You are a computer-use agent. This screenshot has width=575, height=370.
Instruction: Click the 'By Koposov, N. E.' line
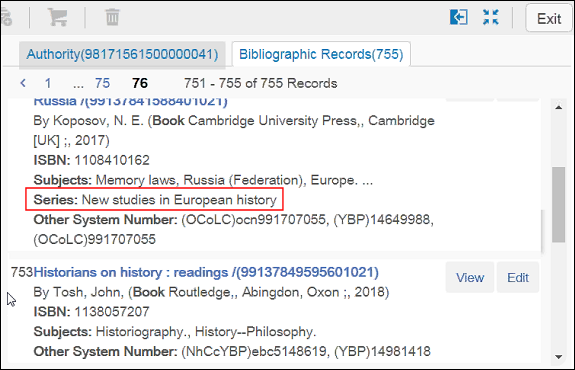(234, 131)
